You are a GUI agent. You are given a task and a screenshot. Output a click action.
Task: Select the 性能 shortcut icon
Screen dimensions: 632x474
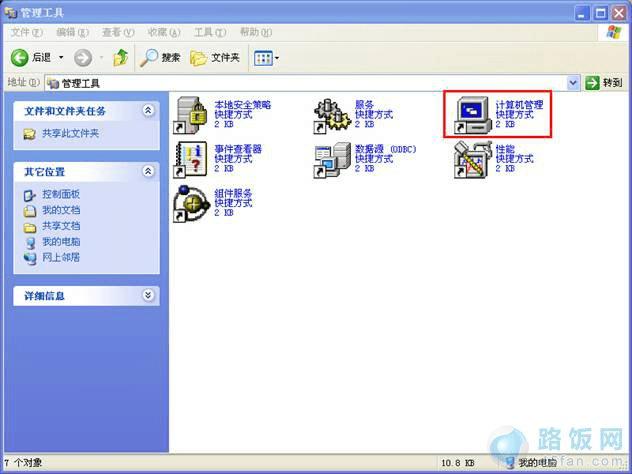472,159
